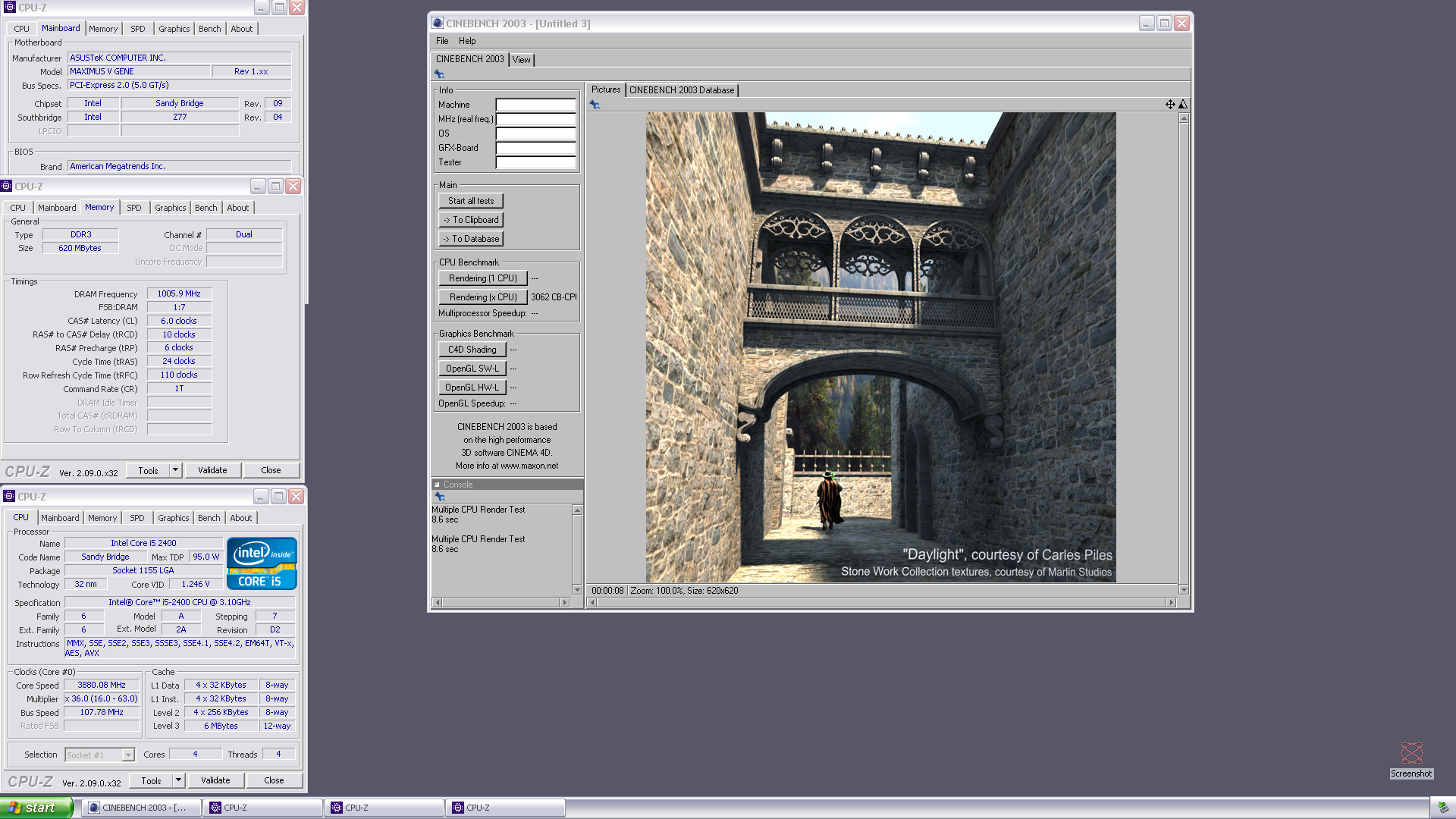Switch to the View tab in CINEBENCH
Viewport: 1456px width, 819px height.
pos(522,60)
